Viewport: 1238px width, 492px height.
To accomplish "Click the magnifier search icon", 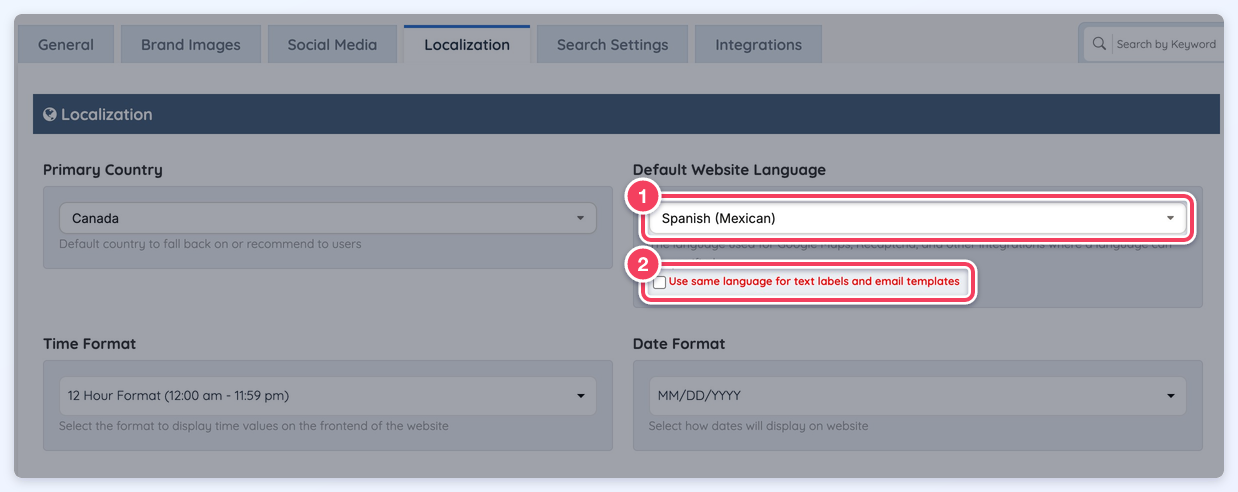I will pyautogui.click(x=1099, y=44).
